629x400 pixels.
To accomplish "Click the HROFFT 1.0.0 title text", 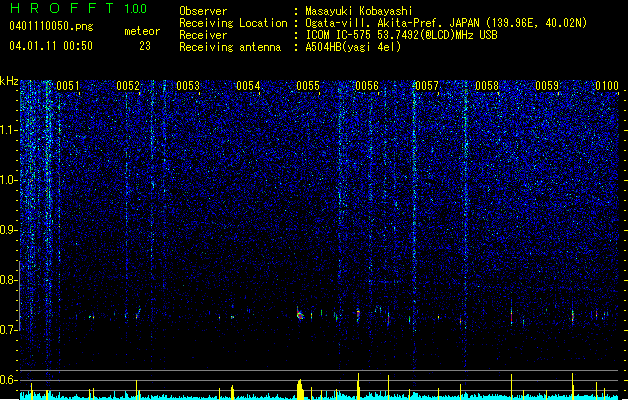I will point(78,8).
